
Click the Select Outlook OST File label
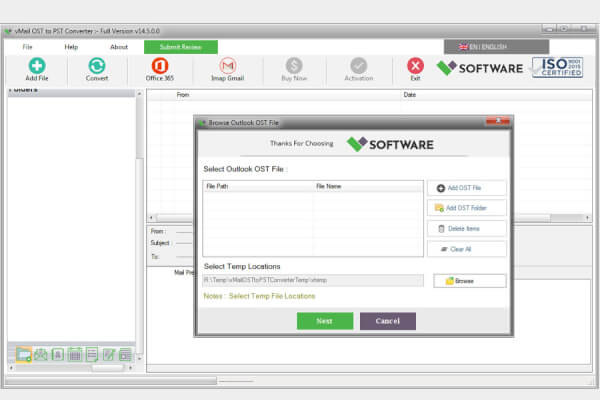pyautogui.click(x=245, y=169)
